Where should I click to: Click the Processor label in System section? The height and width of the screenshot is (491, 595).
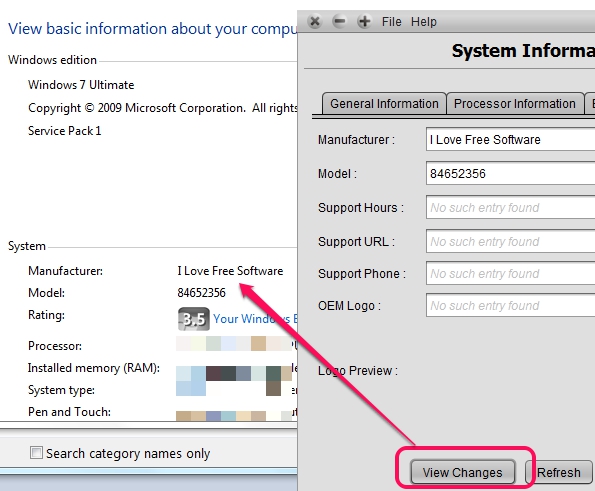click(x=55, y=346)
